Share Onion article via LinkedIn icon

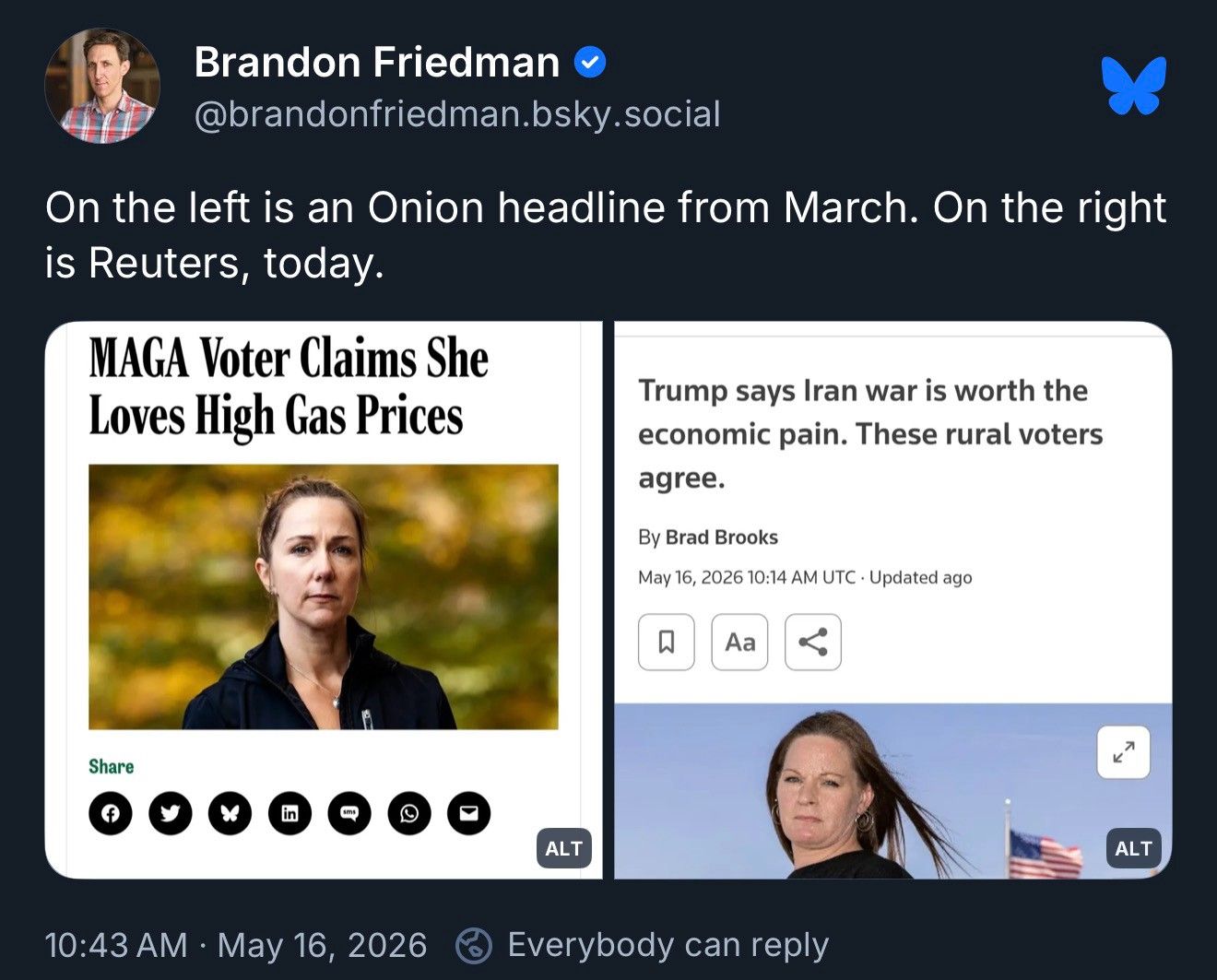[289, 813]
